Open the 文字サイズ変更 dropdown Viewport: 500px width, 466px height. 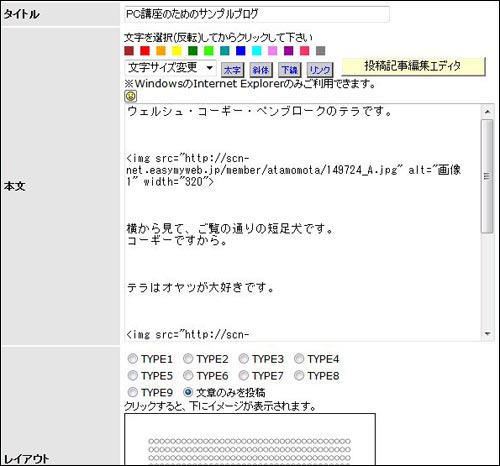point(170,68)
